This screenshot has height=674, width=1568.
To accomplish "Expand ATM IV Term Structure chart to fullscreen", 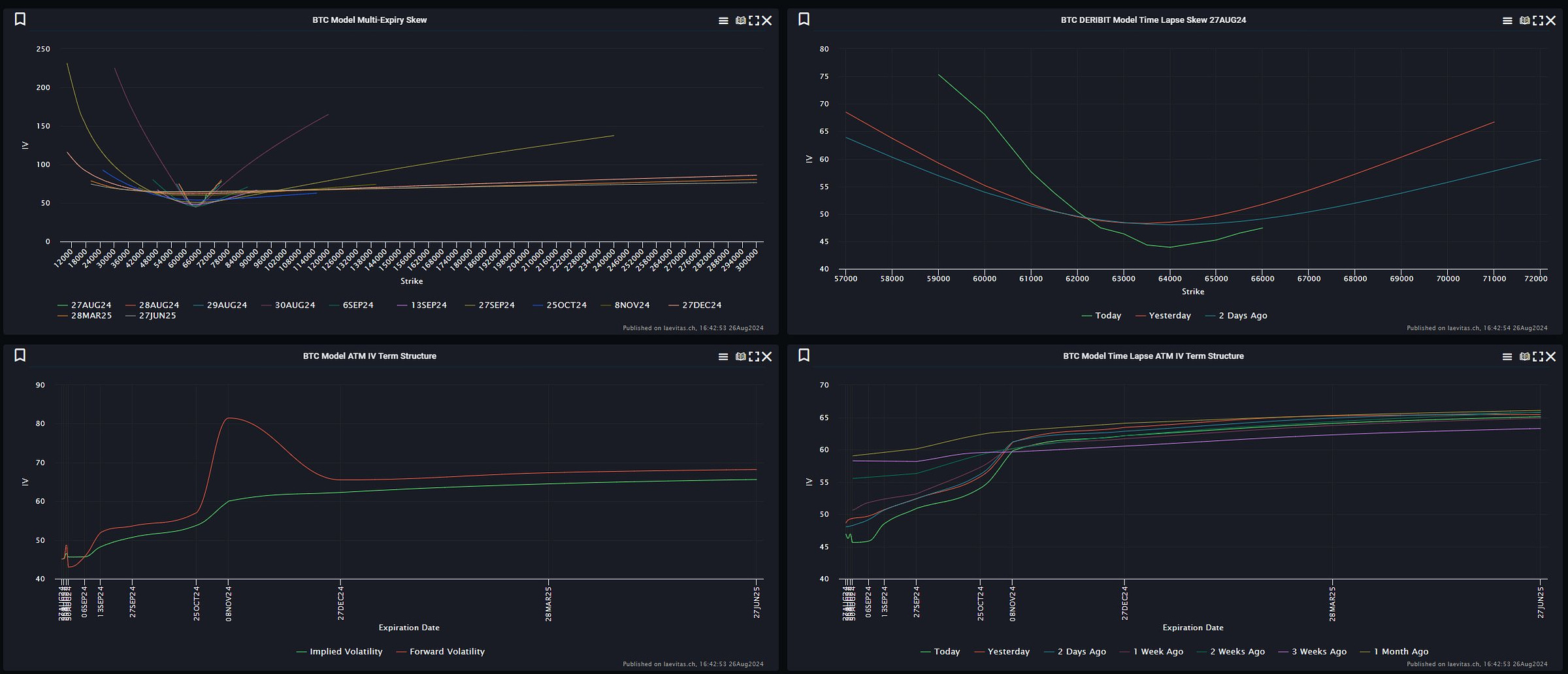I will point(754,357).
